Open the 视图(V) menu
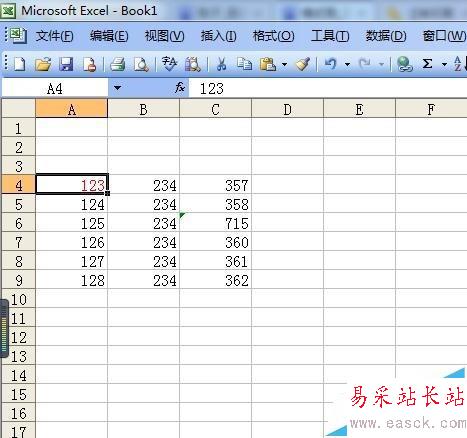 [164, 36]
